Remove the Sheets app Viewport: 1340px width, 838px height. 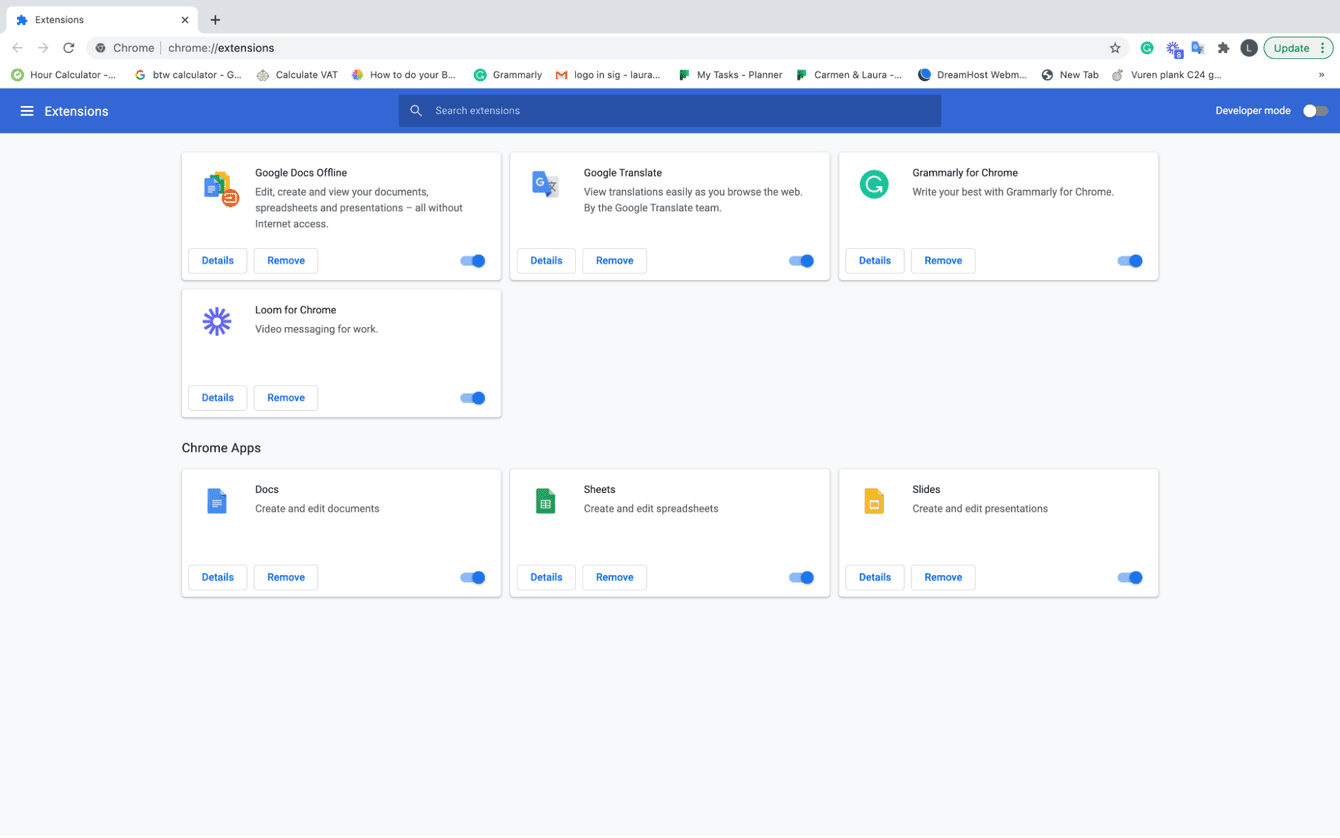tap(615, 578)
